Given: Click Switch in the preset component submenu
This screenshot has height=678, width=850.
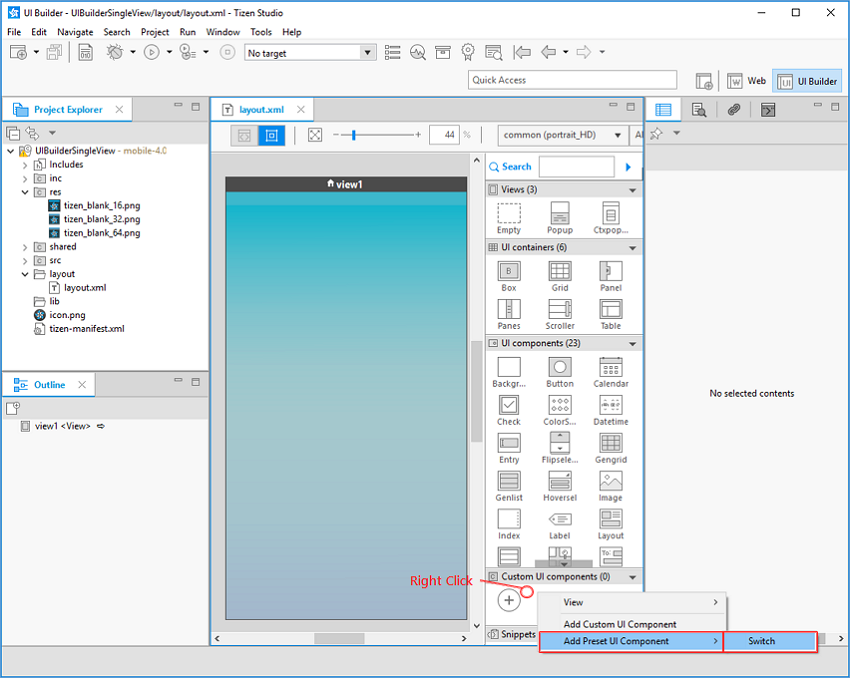Looking at the screenshot, I should (x=769, y=641).
